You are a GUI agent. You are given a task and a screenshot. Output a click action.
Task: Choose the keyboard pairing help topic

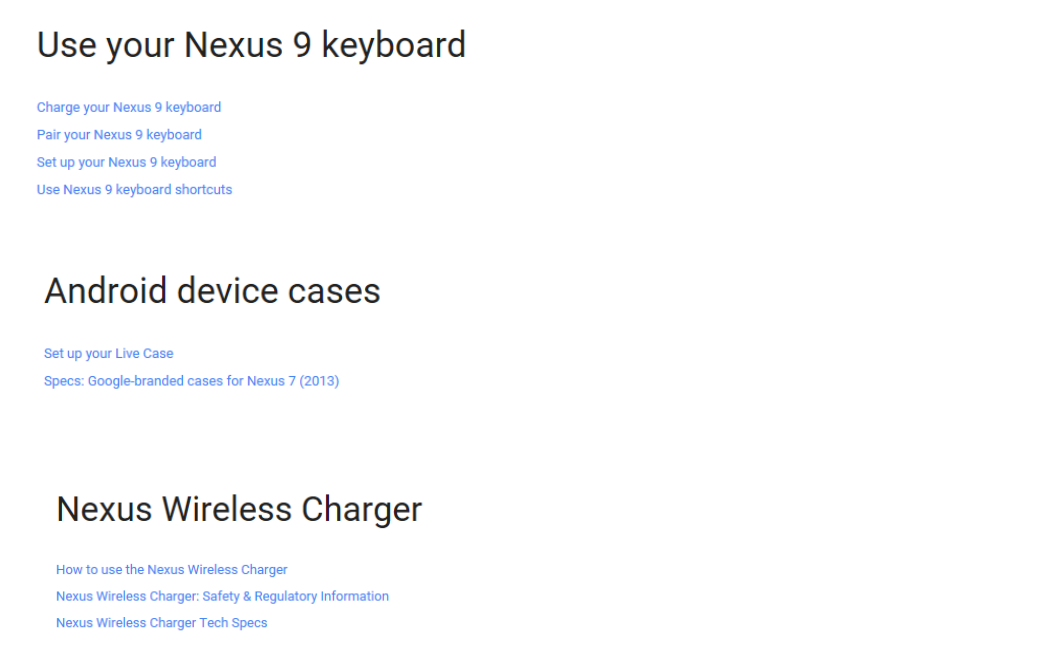click(x=119, y=135)
